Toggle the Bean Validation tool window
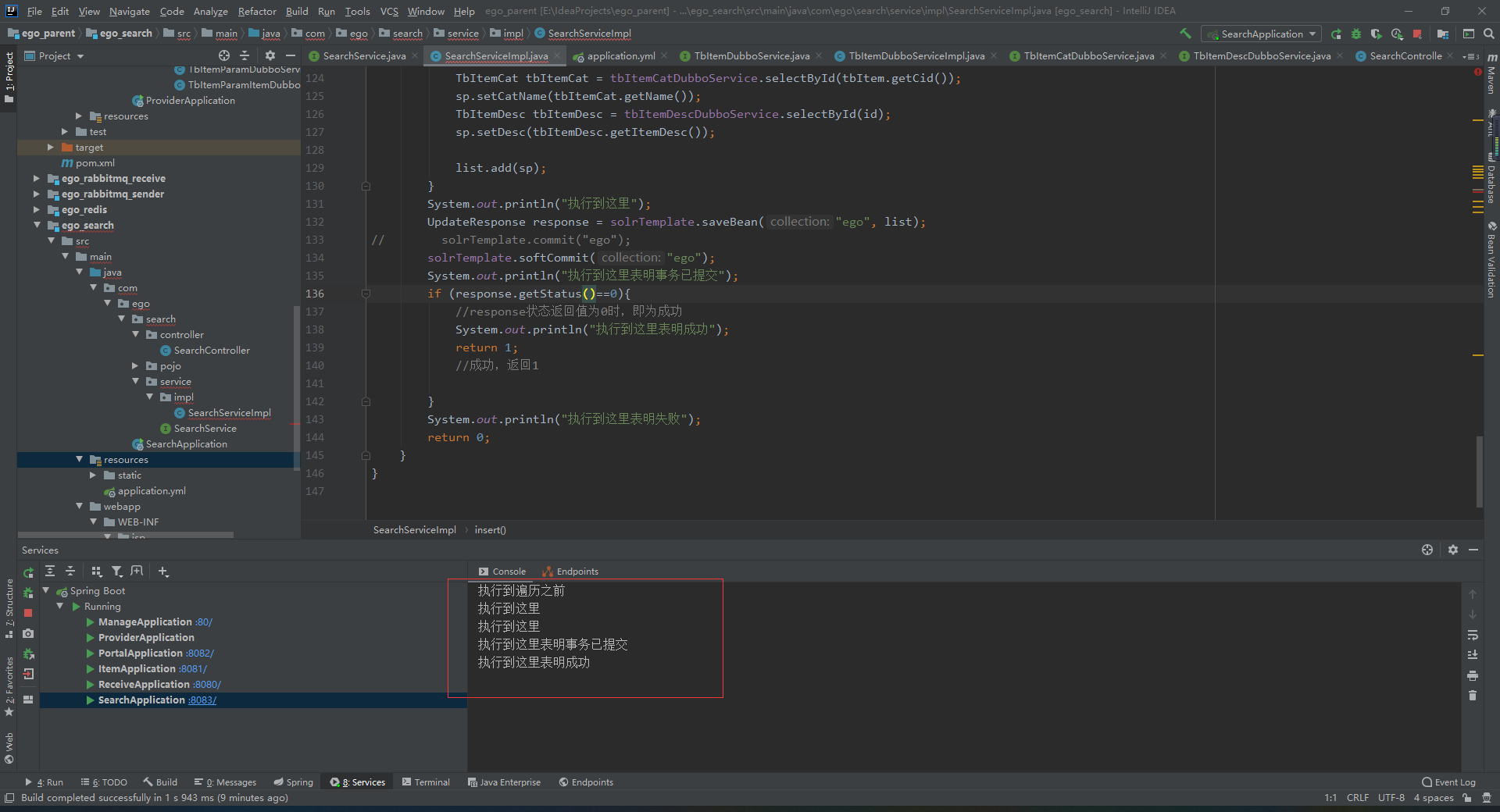The width and height of the screenshot is (1500, 812). pos(1491,260)
